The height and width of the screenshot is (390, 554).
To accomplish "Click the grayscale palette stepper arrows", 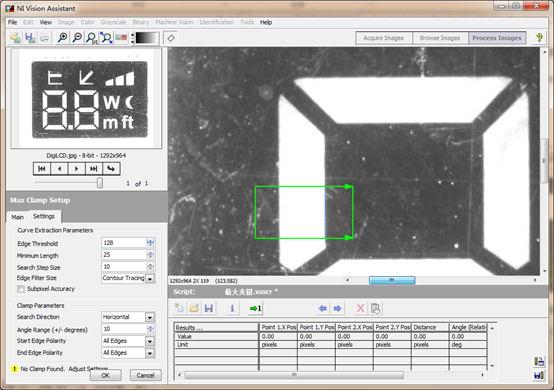I will click(132, 38).
